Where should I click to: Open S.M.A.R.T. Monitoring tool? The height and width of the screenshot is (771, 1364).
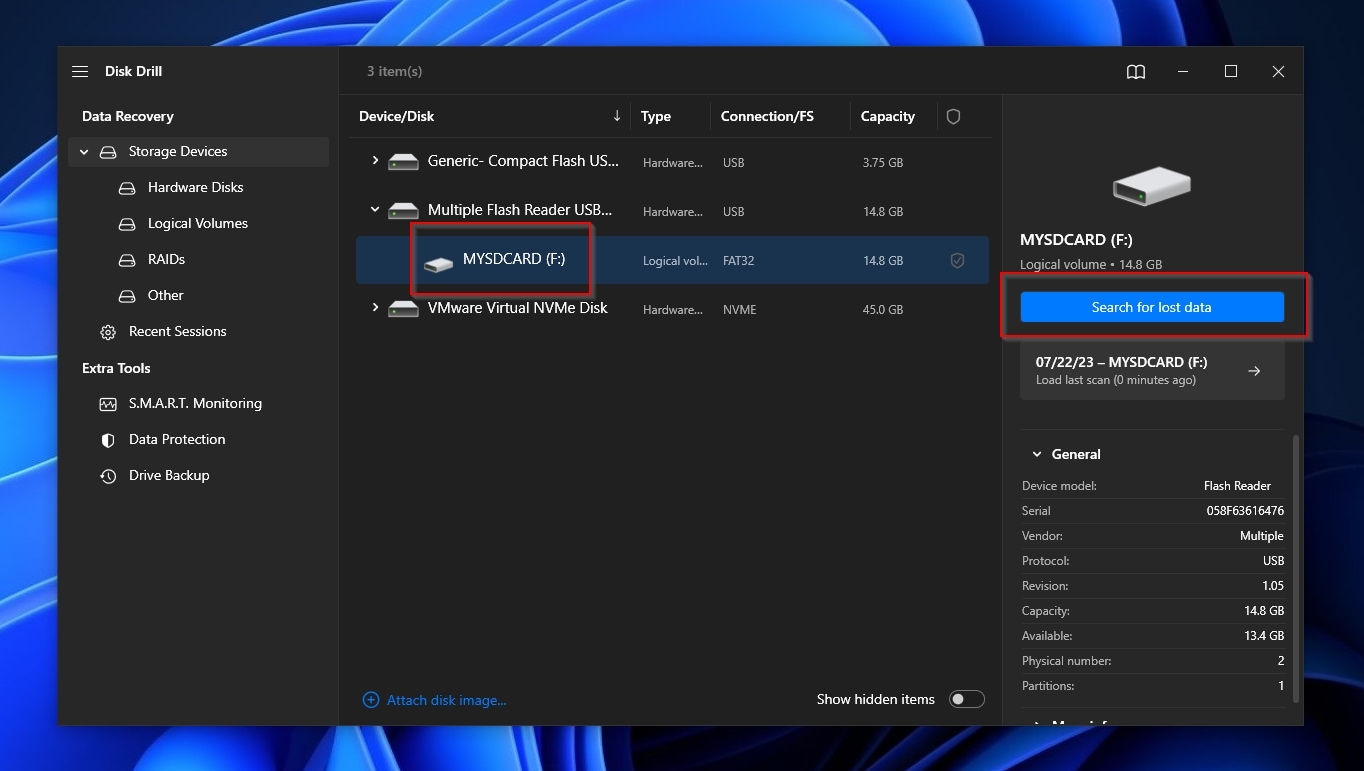tap(195, 404)
